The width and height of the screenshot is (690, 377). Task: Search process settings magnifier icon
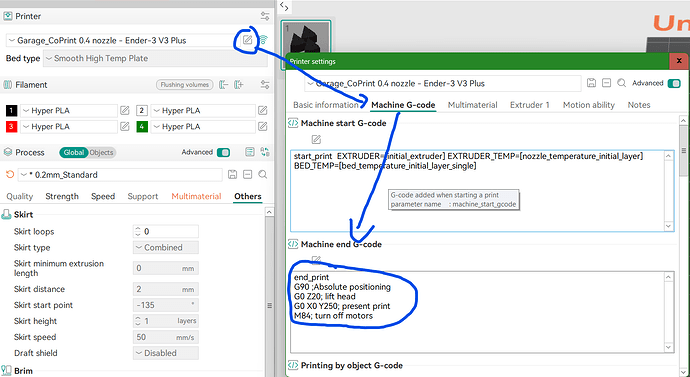pyautogui.click(x=263, y=175)
